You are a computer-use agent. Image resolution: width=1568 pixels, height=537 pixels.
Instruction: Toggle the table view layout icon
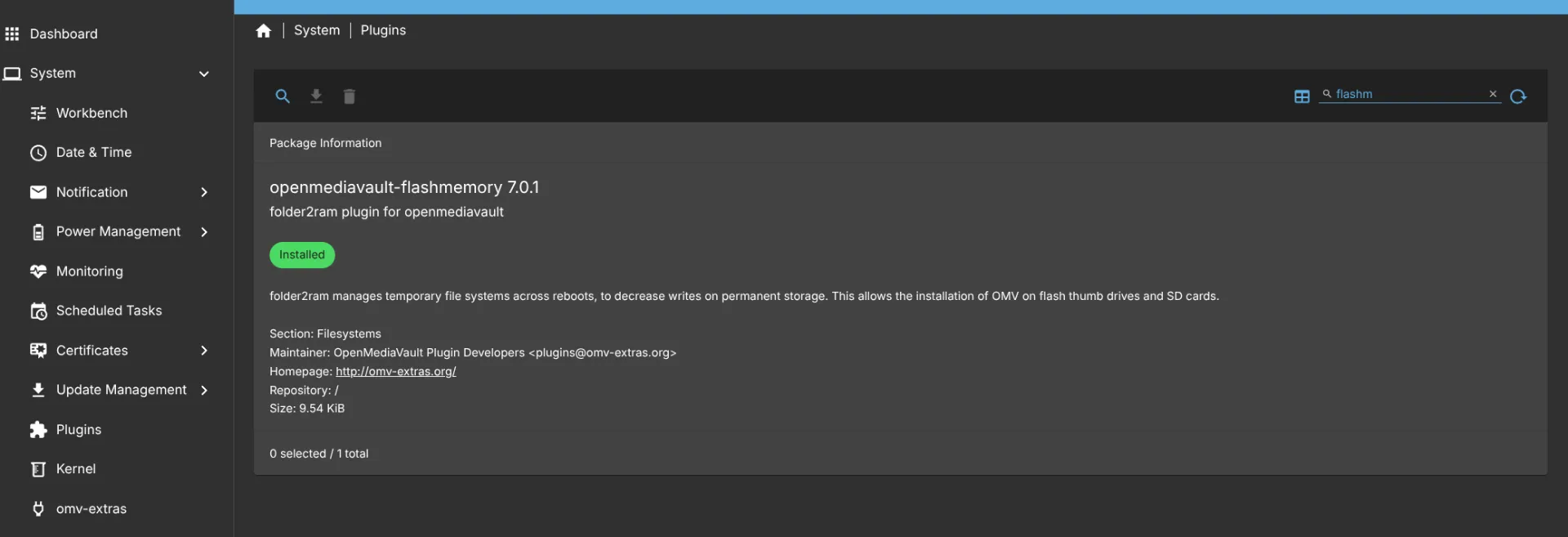tap(1302, 96)
